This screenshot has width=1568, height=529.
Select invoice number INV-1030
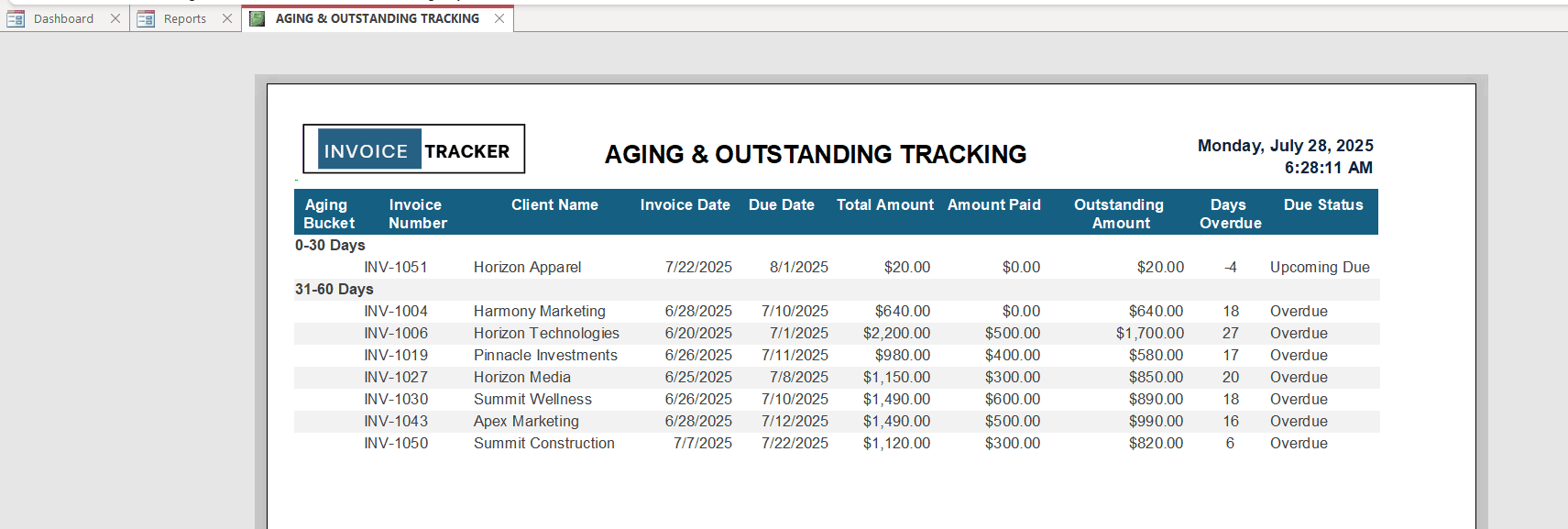[x=395, y=399]
